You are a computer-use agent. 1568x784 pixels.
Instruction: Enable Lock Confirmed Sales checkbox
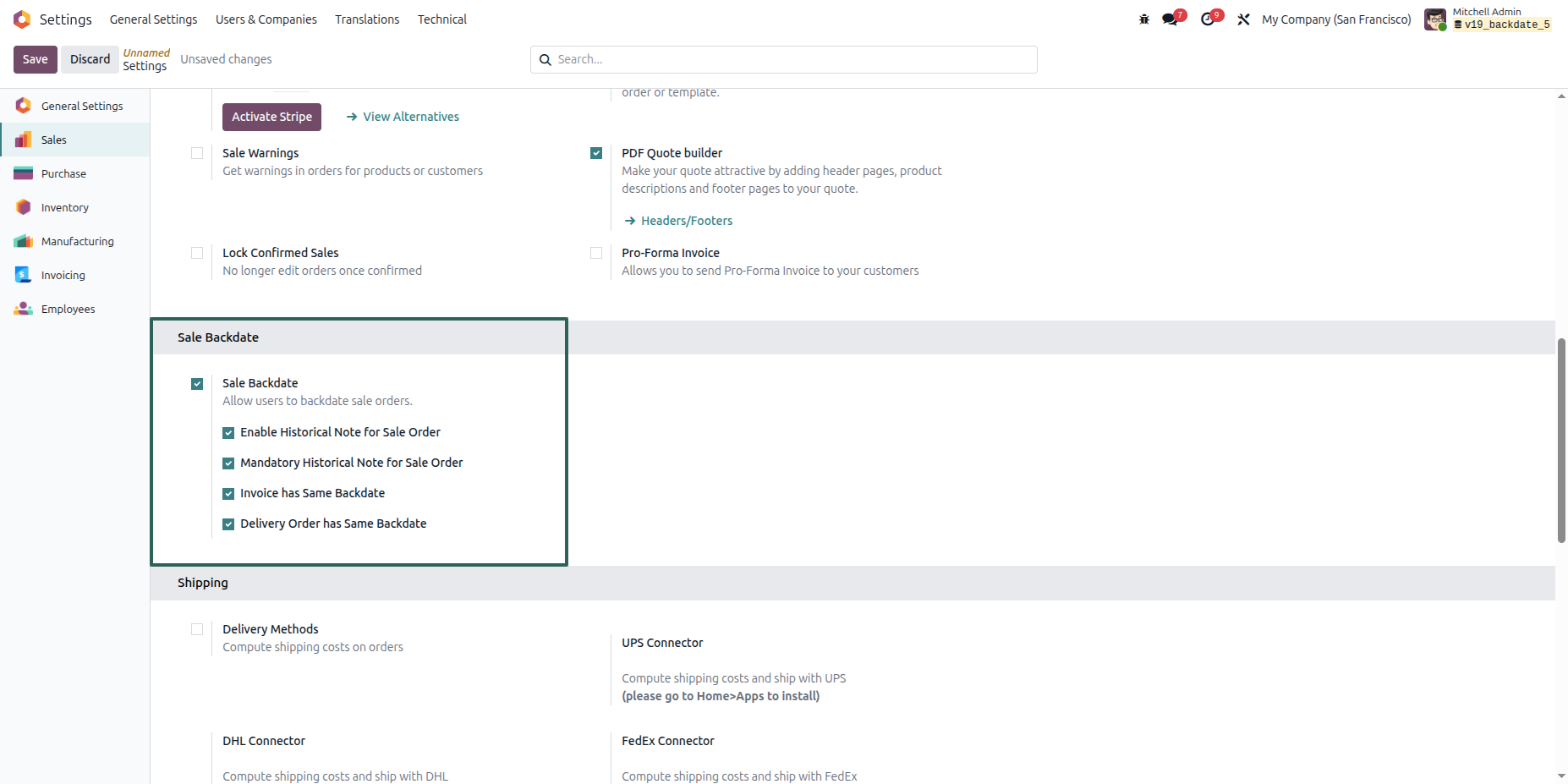click(x=197, y=253)
